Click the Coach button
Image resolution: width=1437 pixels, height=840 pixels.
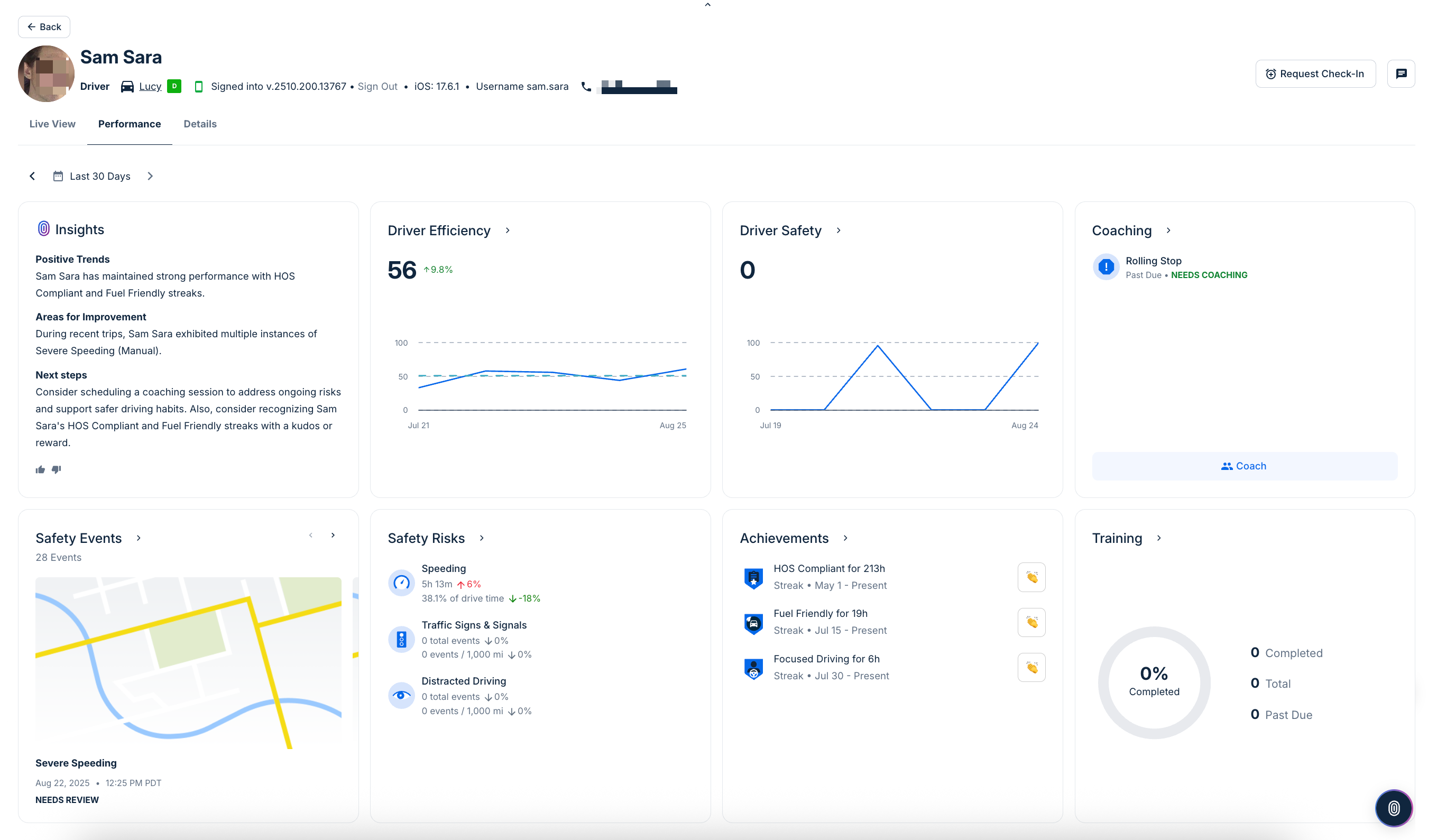tap(1244, 466)
